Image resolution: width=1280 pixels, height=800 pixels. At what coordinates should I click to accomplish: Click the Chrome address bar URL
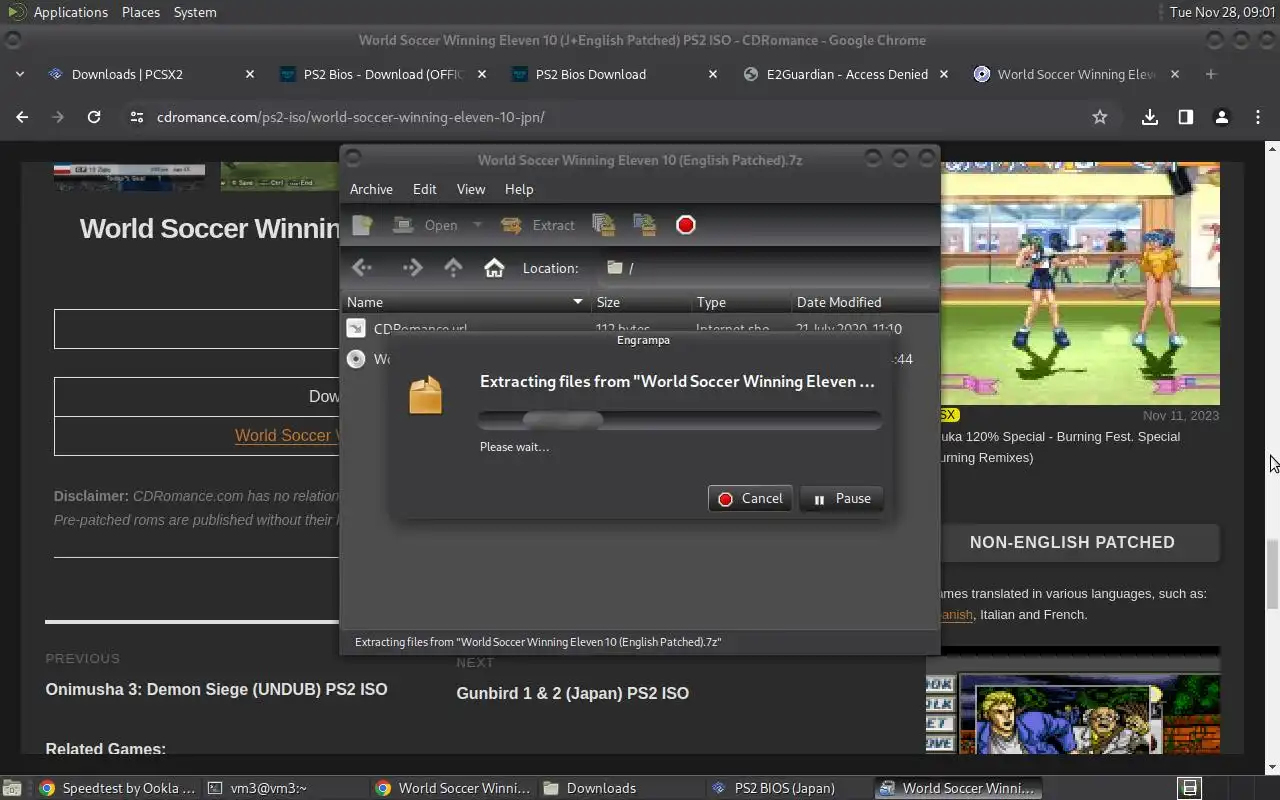(351, 117)
